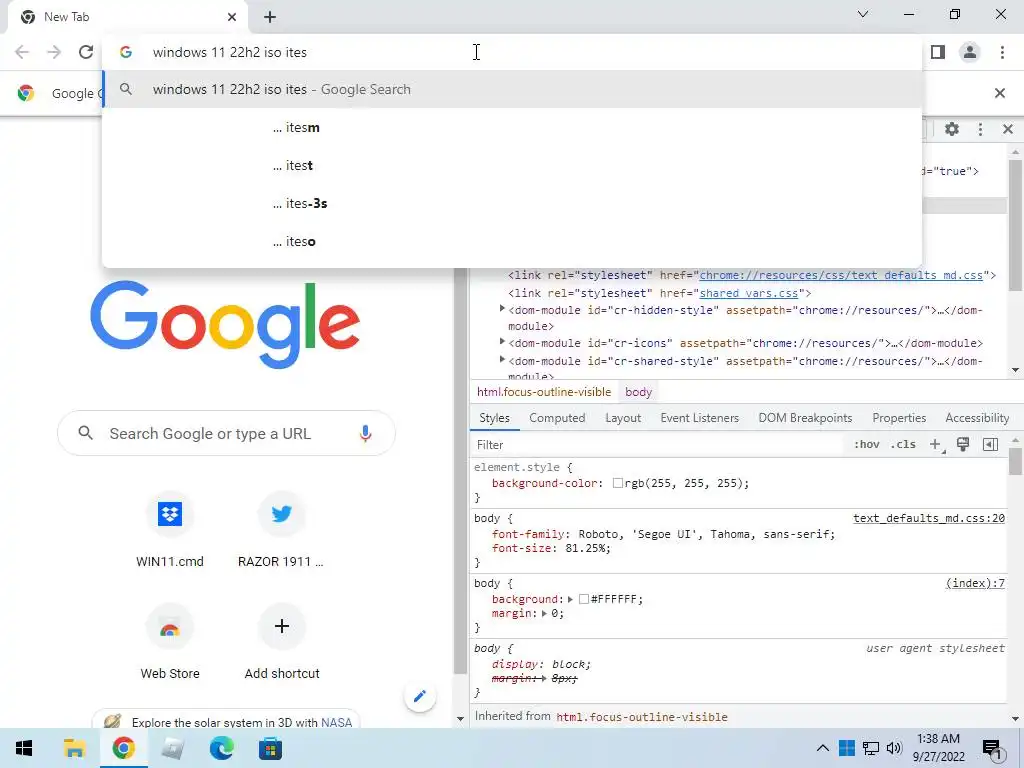This screenshot has width=1024, height=768.
Task: Dismiss the Google Chrome infobar
Action: (x=999, y=93)
